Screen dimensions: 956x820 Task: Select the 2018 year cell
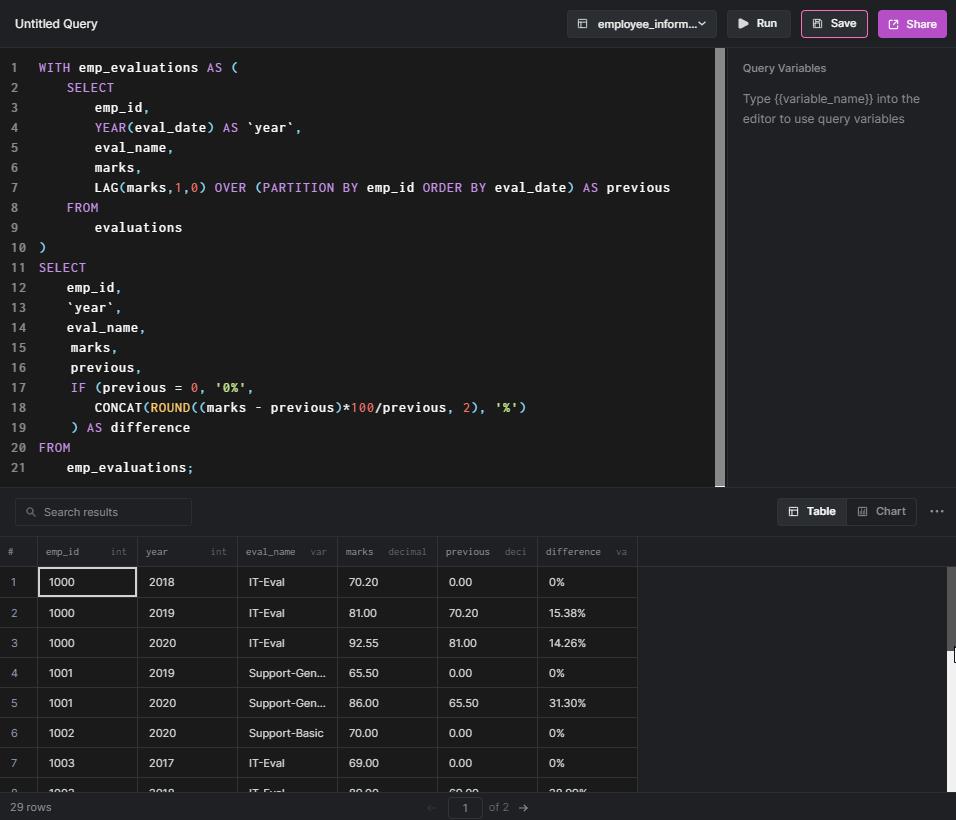coord(187,582)
